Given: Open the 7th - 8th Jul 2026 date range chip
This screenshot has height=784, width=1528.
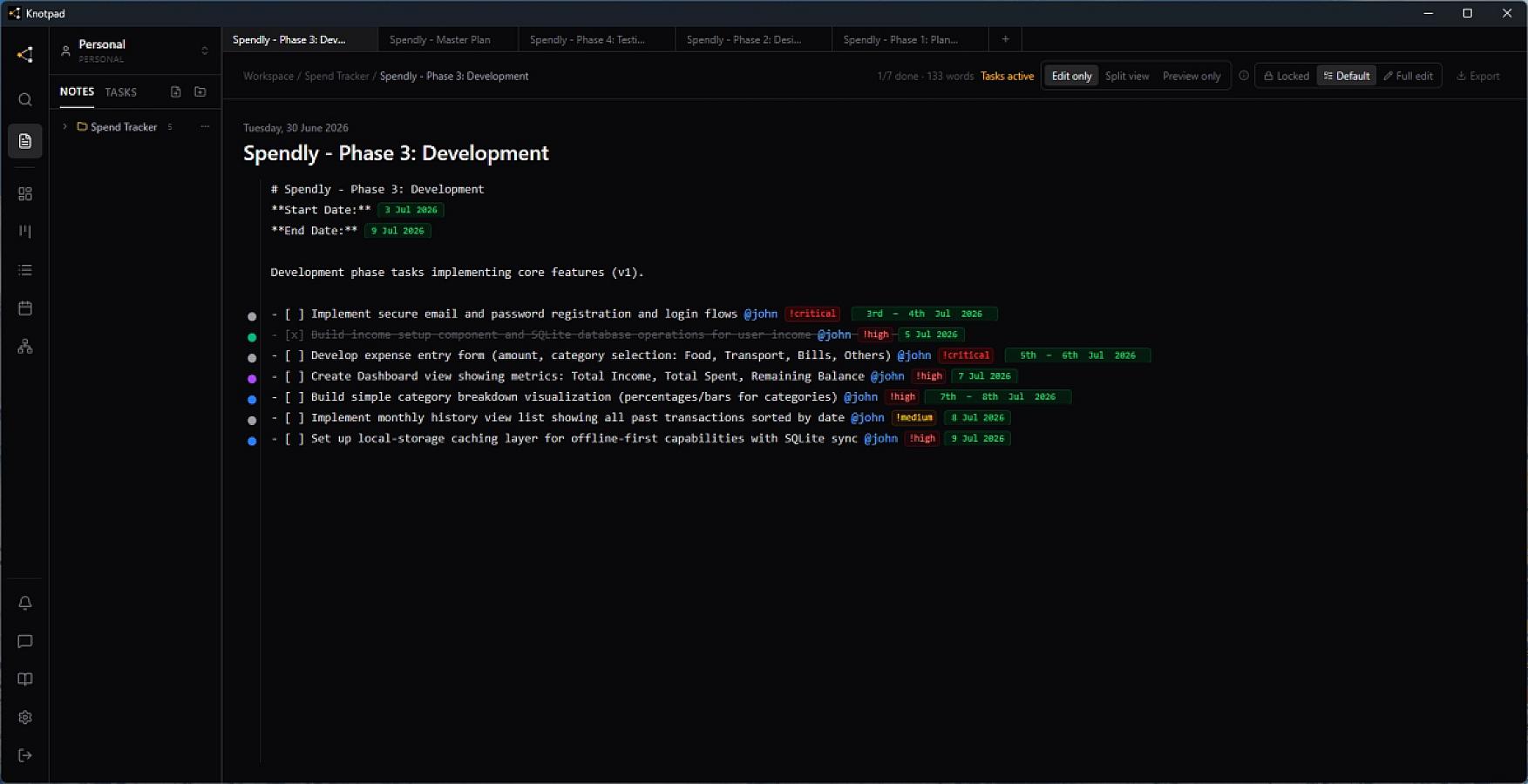Looking at the screenshot, I should coord(997,396).
